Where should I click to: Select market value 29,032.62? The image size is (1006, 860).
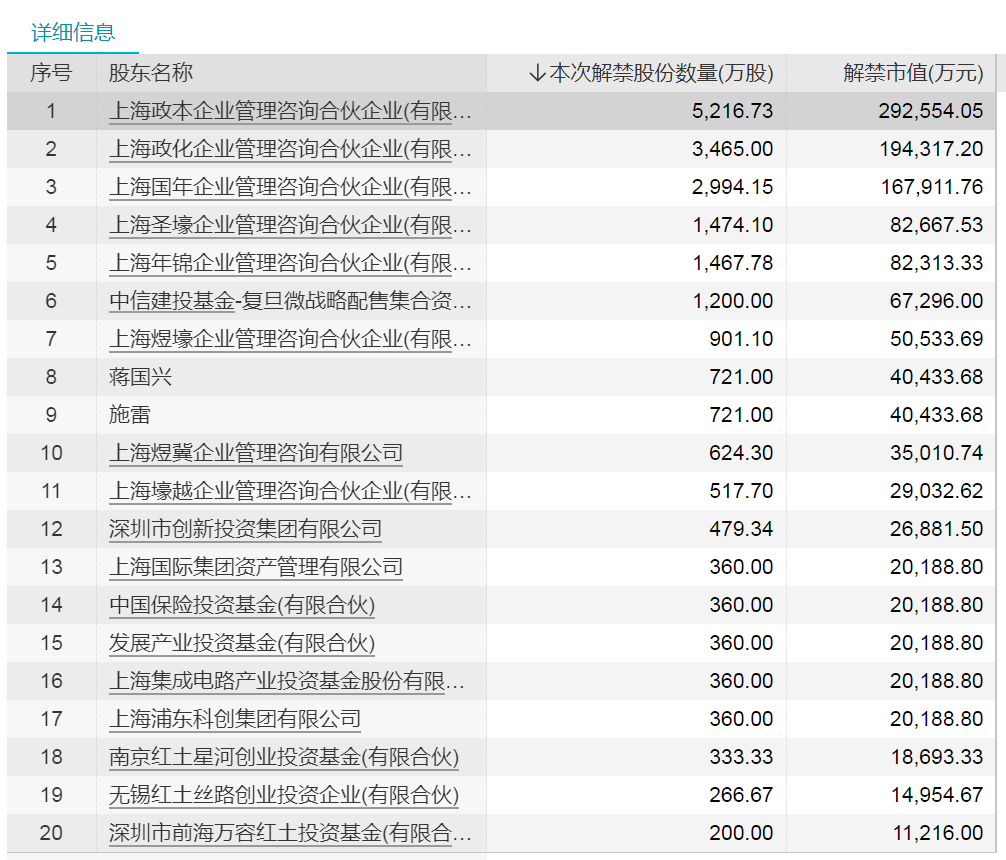point(936,491)
